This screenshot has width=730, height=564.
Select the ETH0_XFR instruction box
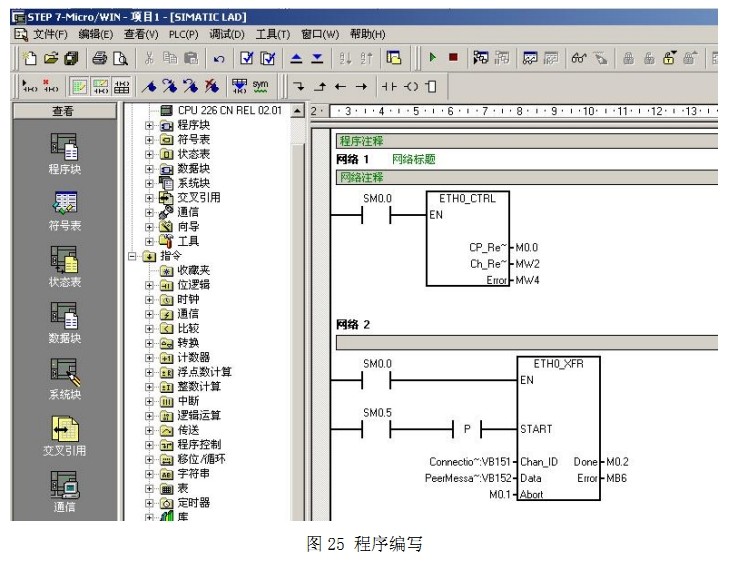click(x=558, y=428)
